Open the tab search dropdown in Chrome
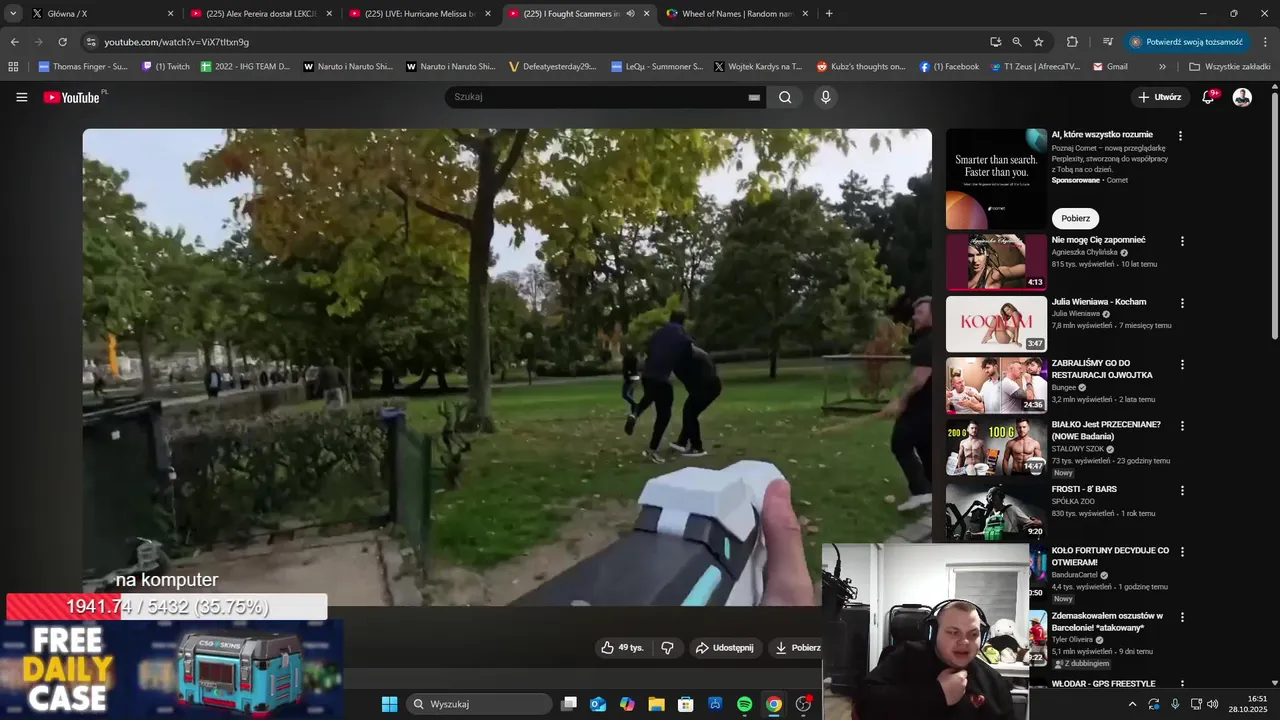 [x=13, y=14]
